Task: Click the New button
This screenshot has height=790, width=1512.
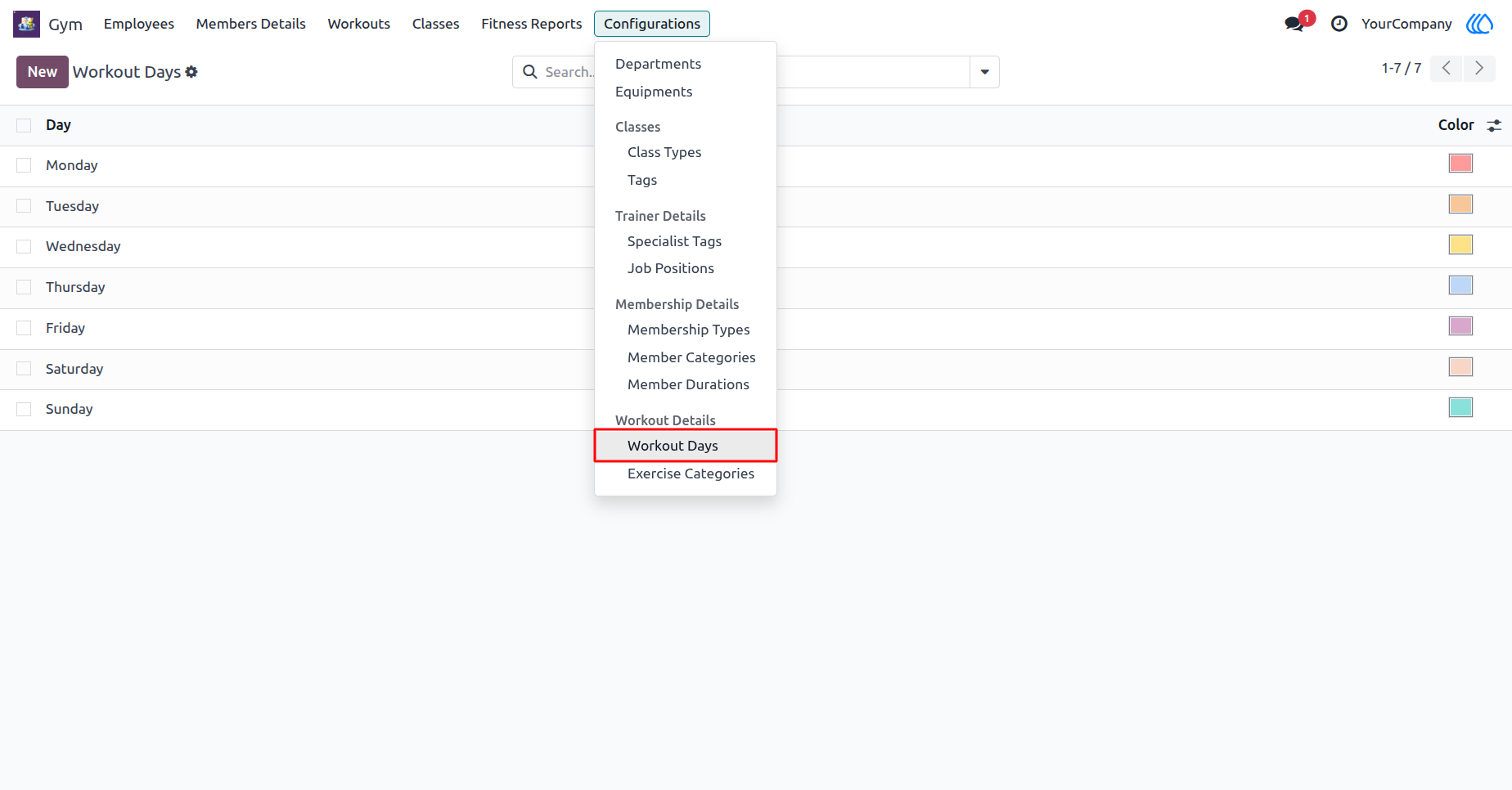Action: click(x=43, y=72)
